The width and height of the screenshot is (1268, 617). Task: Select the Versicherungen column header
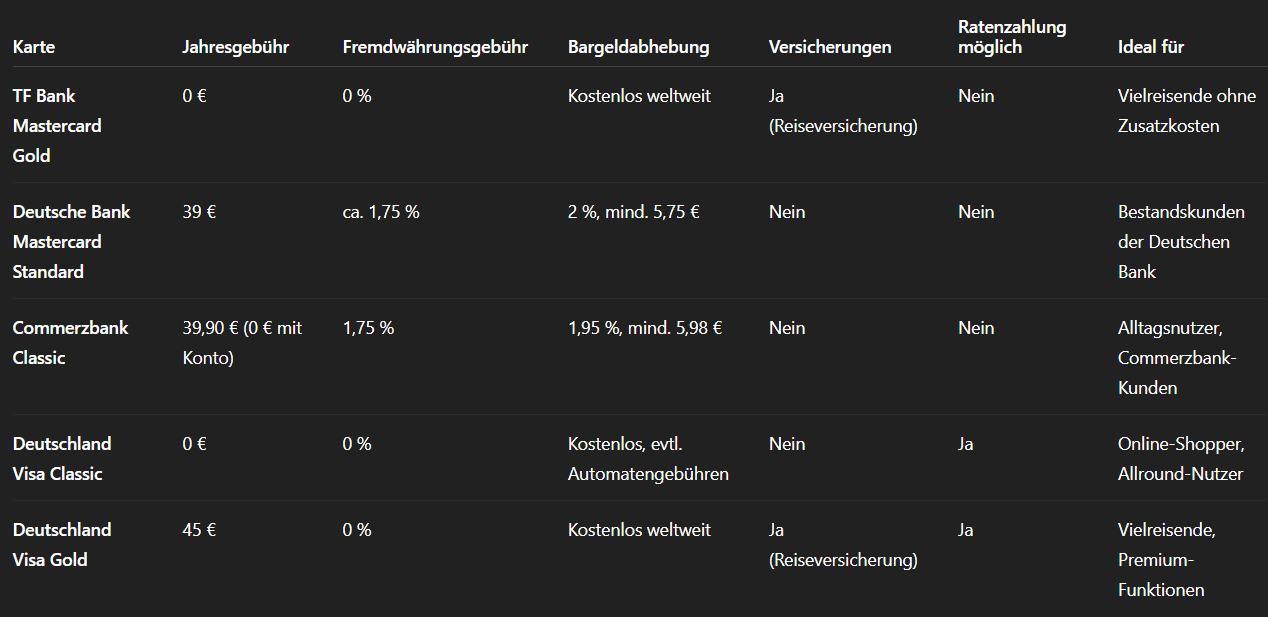tap(830, 47)
